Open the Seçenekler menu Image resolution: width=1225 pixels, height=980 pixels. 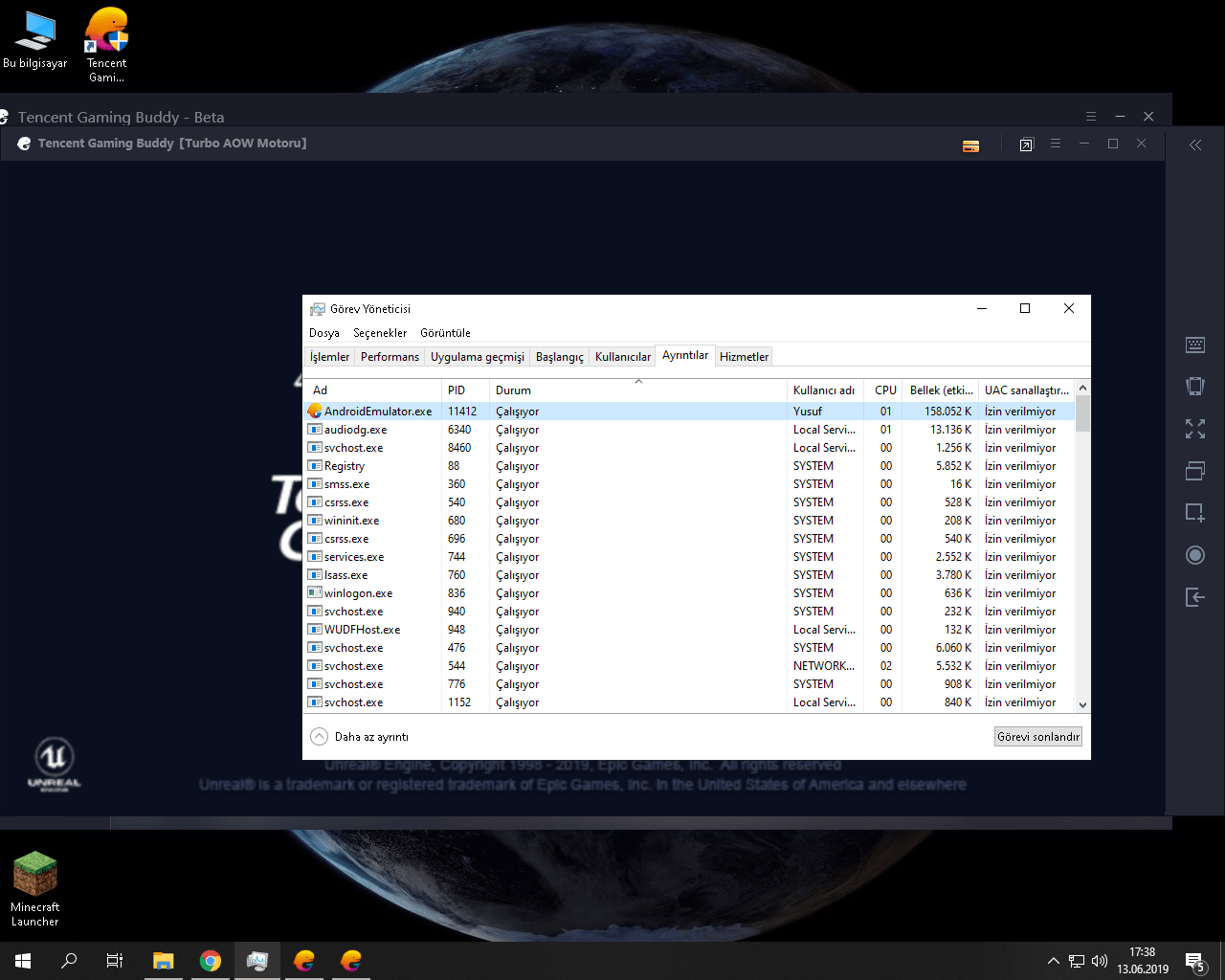[380, 333]
